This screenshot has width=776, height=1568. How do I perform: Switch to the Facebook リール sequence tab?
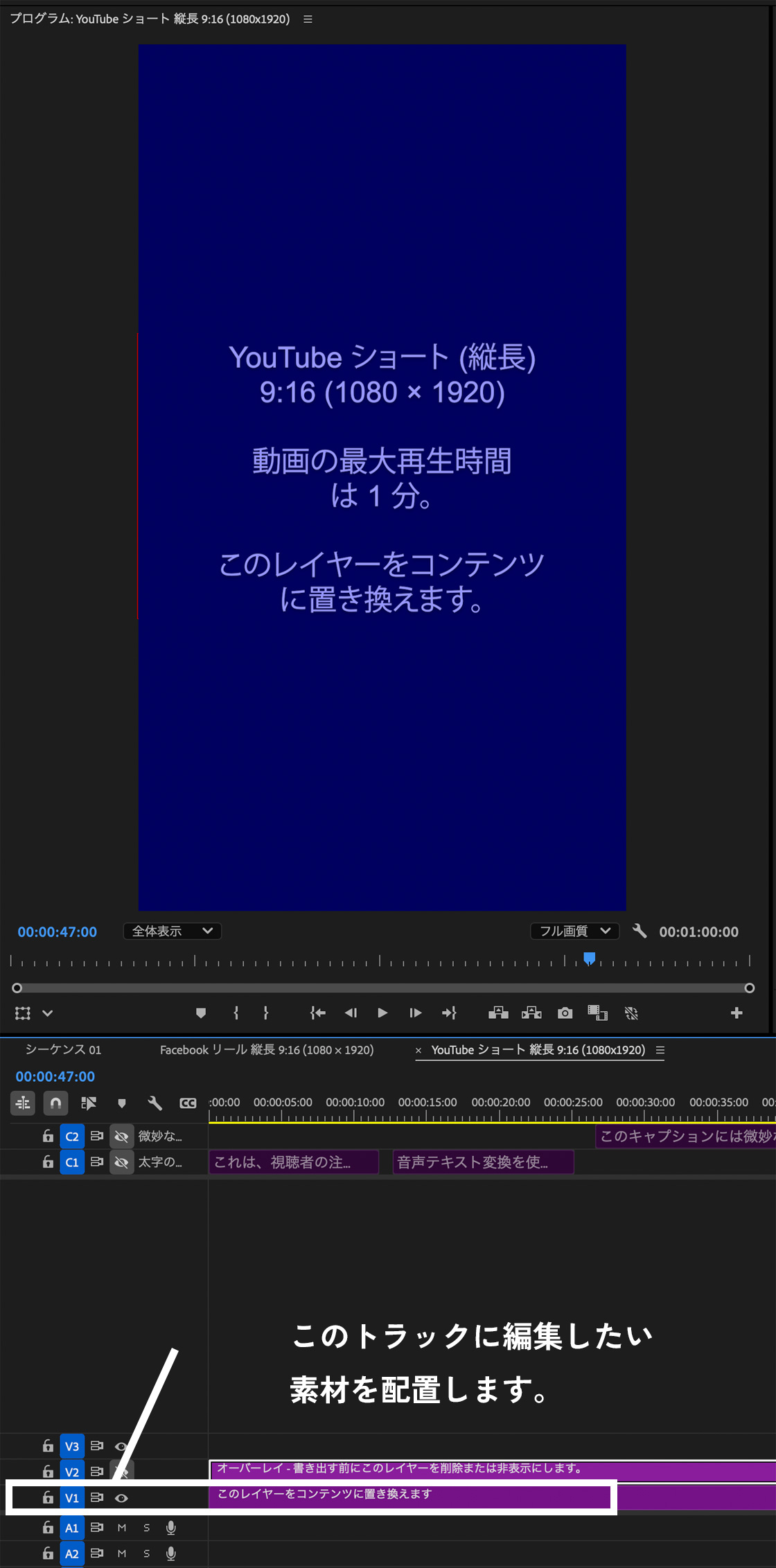(x=267, y=1050)
